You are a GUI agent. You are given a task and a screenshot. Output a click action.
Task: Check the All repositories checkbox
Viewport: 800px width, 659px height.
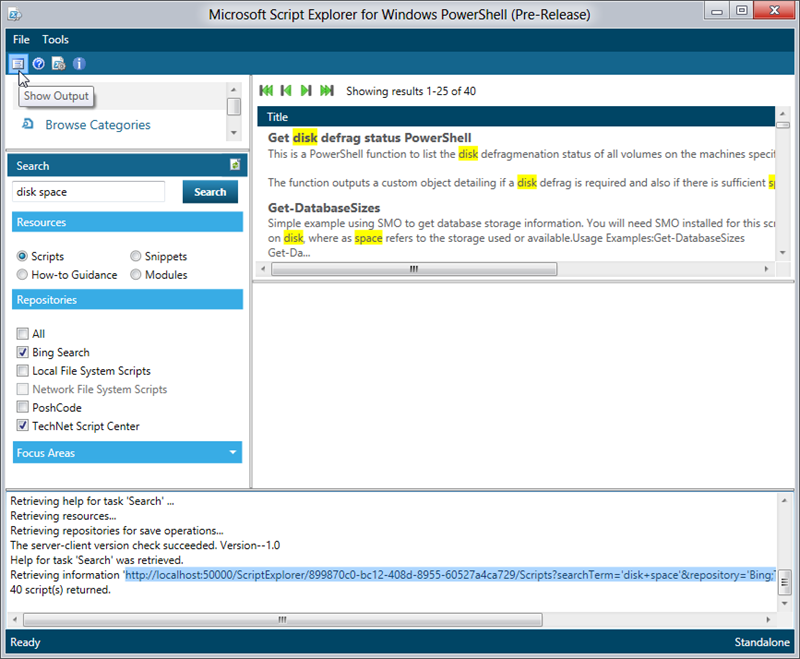point(22,334)
